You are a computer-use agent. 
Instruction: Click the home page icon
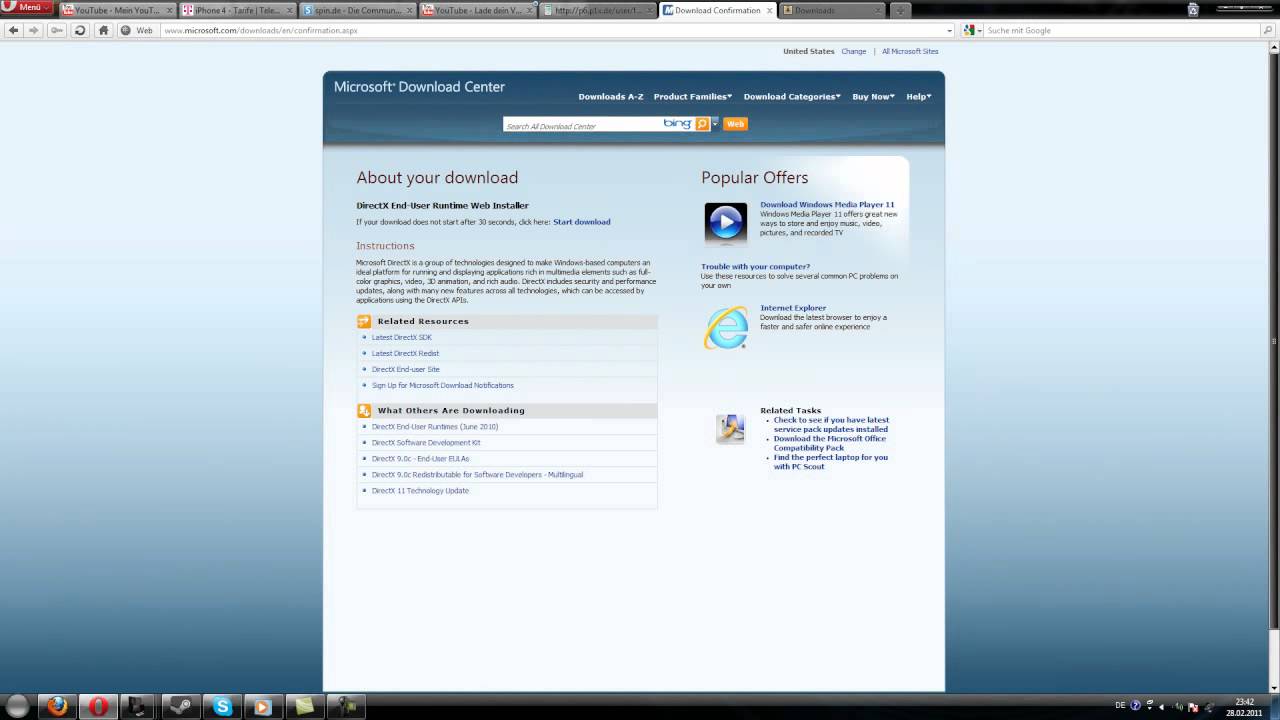(x=103, y=30)
